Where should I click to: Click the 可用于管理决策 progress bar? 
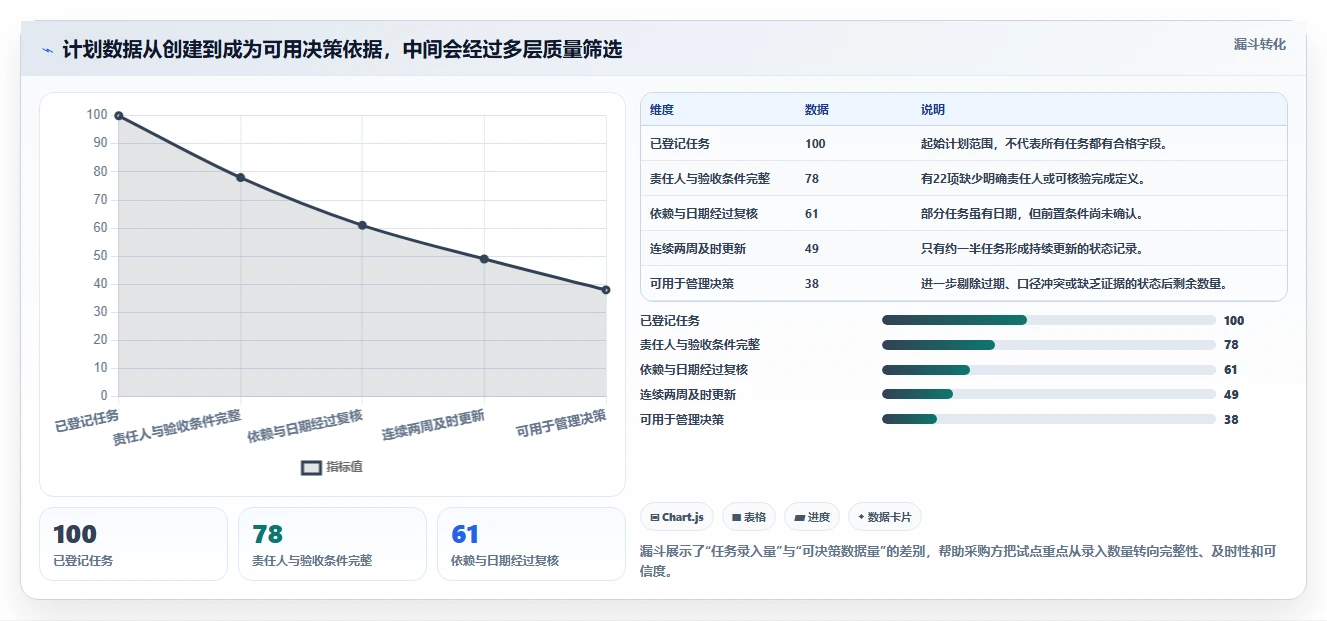tap(1048, 419)
